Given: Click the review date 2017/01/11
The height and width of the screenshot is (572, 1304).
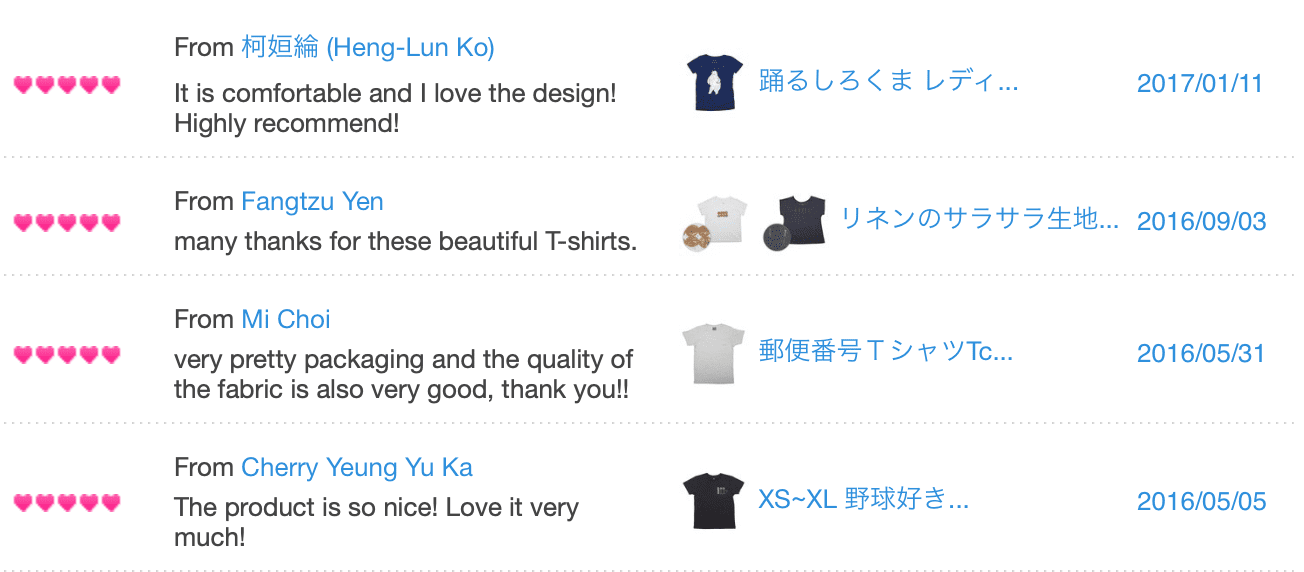Looking at the screenshot, I should [1200, 83].
